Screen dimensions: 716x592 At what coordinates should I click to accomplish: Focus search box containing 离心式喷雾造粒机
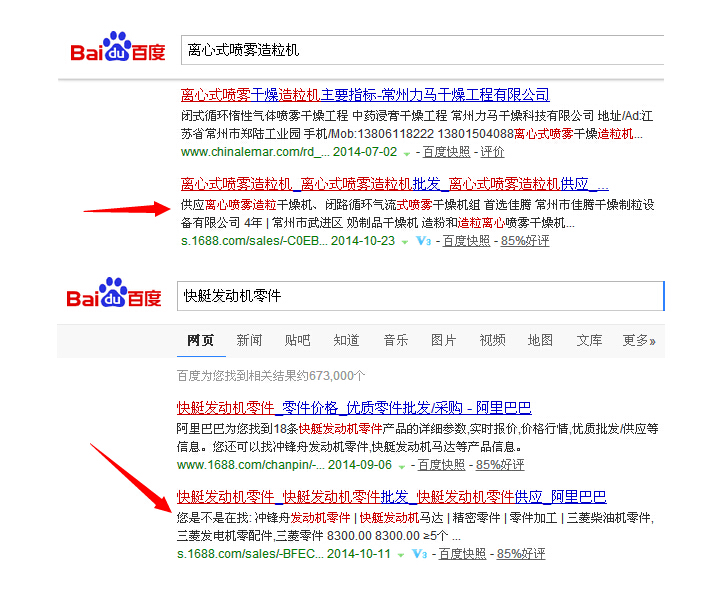422,50
